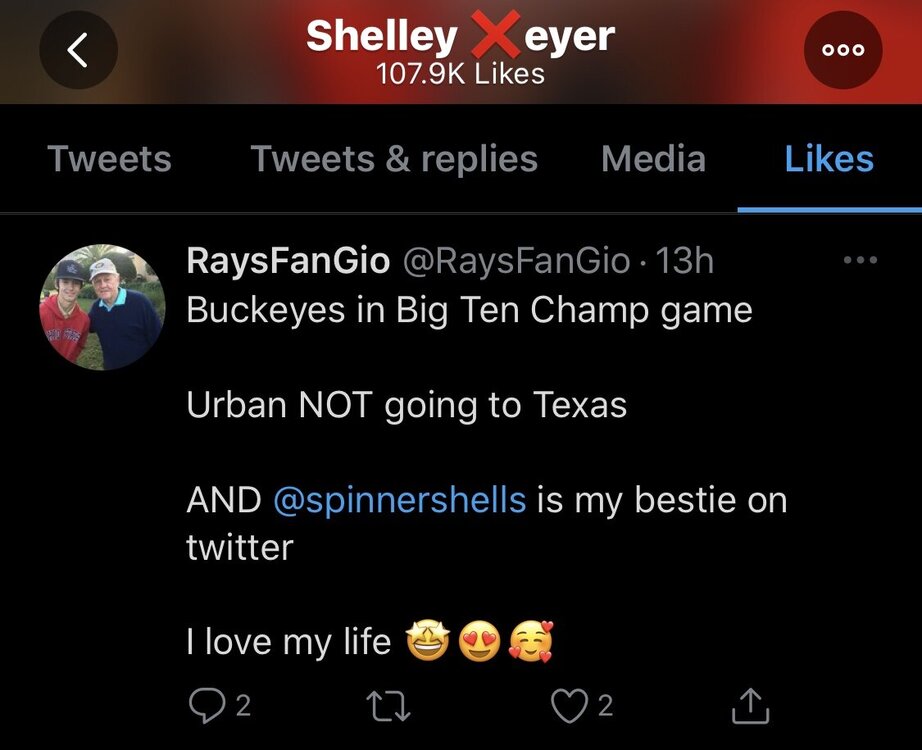
Task: Open the tweet's three-dot overflow menu
Action: click(859, 261)
